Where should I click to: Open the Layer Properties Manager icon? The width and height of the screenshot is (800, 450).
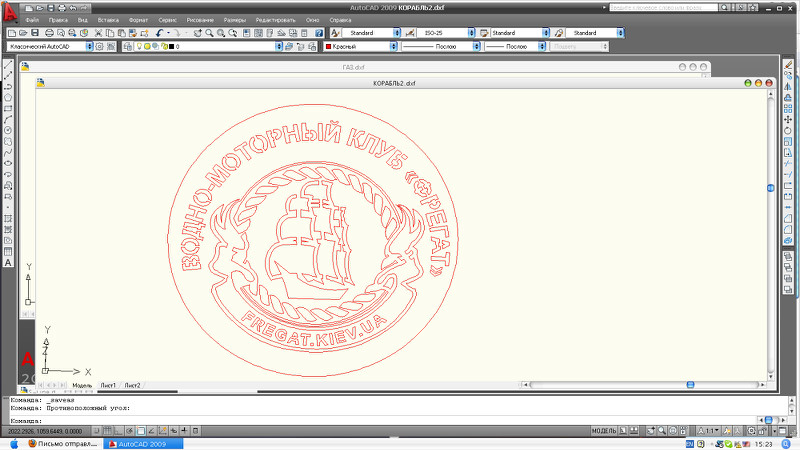(128, 46)
